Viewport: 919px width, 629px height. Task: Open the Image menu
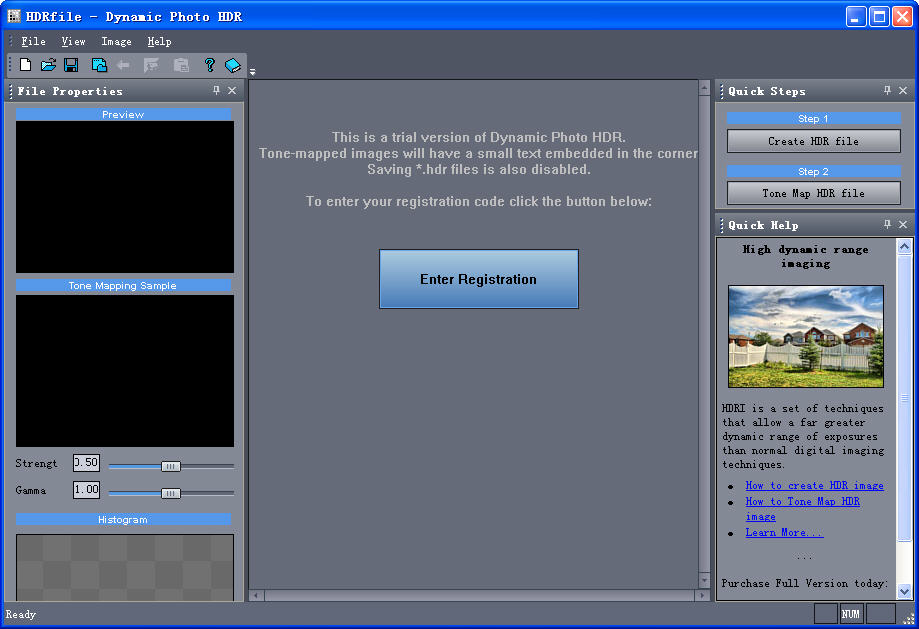click(116, 42)
